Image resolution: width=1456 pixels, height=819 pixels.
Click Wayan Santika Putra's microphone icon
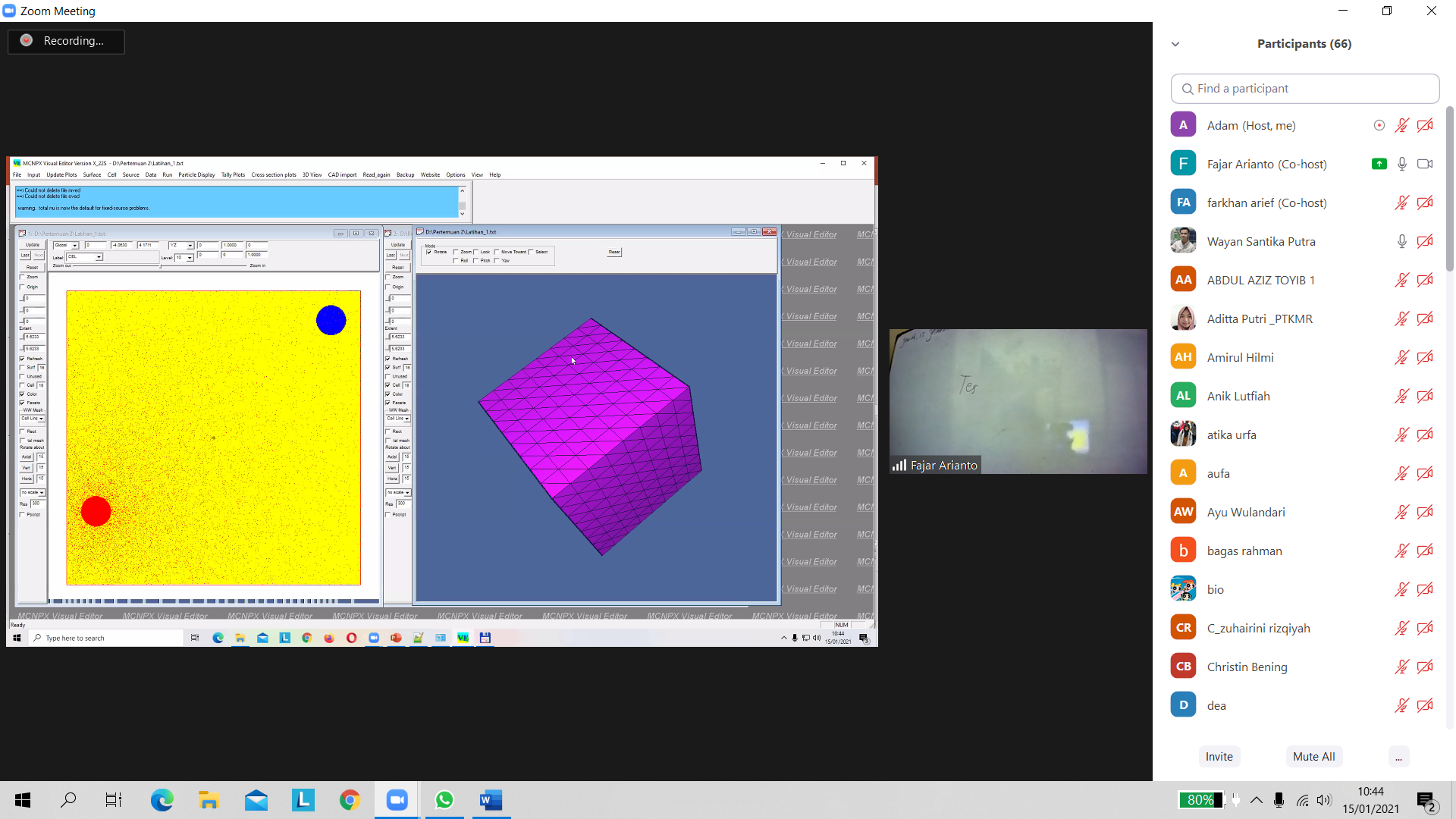(x=1401, y=241)
